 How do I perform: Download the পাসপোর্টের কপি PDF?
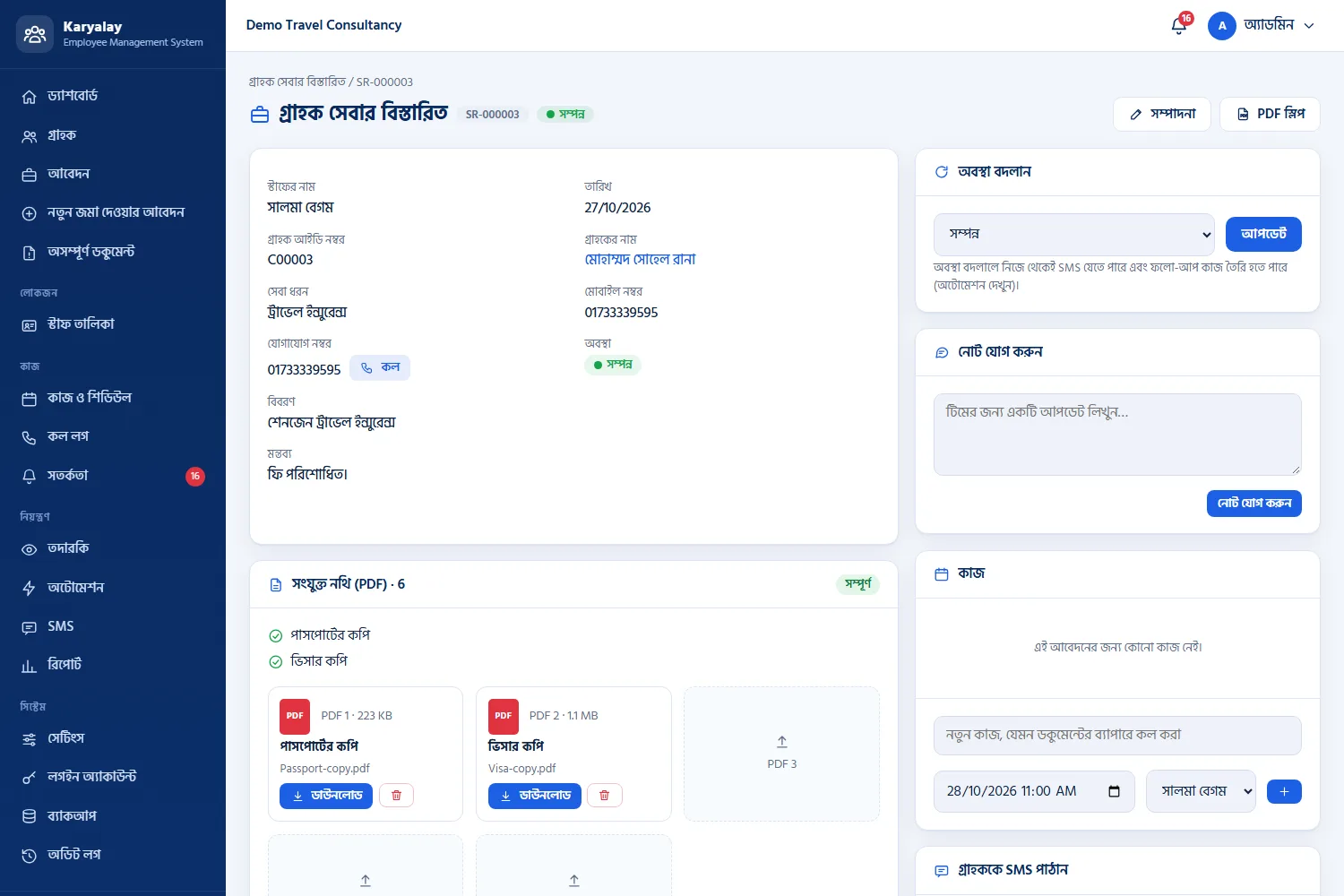click(x=326, y=796)
